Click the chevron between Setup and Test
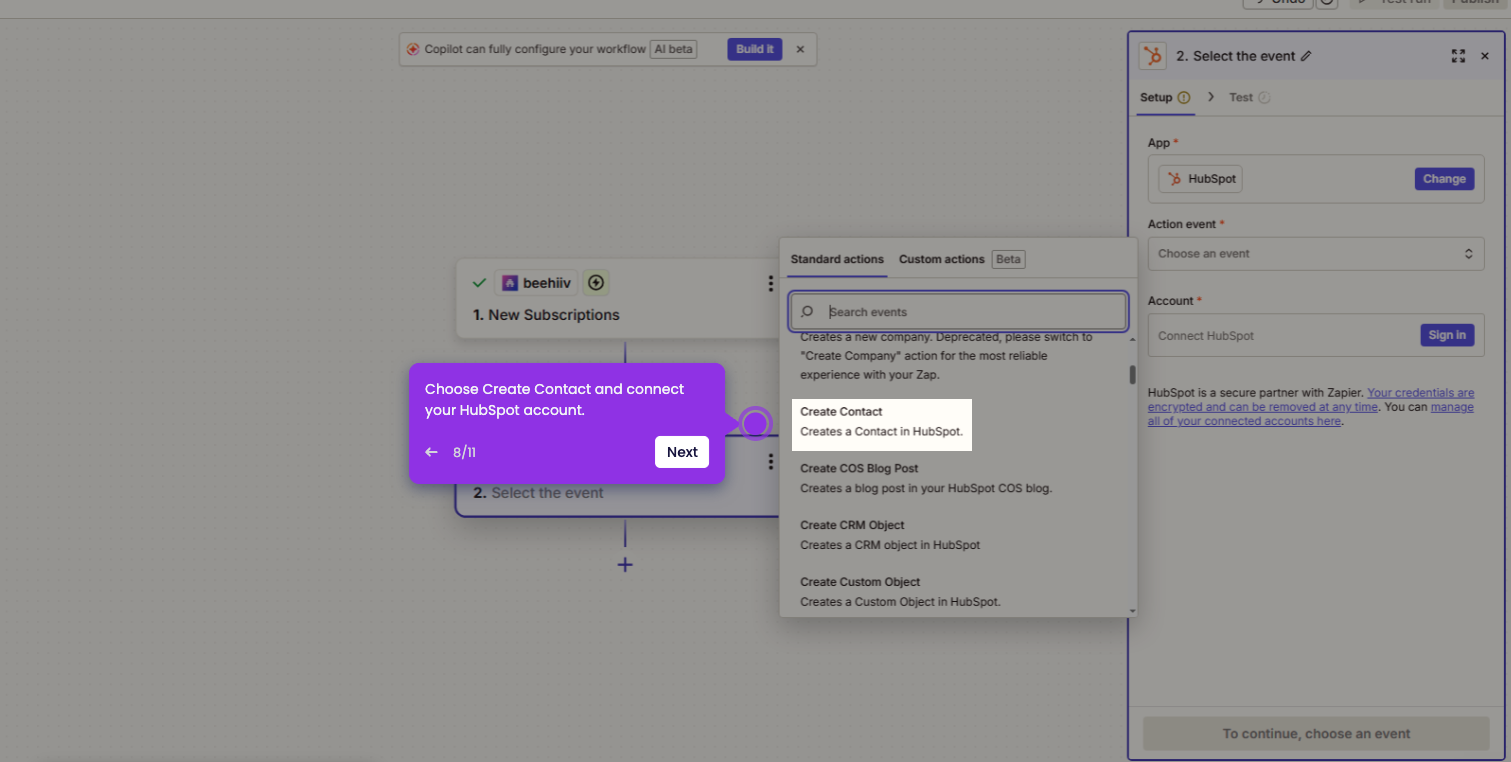The width and height of the screenshot is (1511, 762). click(x=1211, y=97)
